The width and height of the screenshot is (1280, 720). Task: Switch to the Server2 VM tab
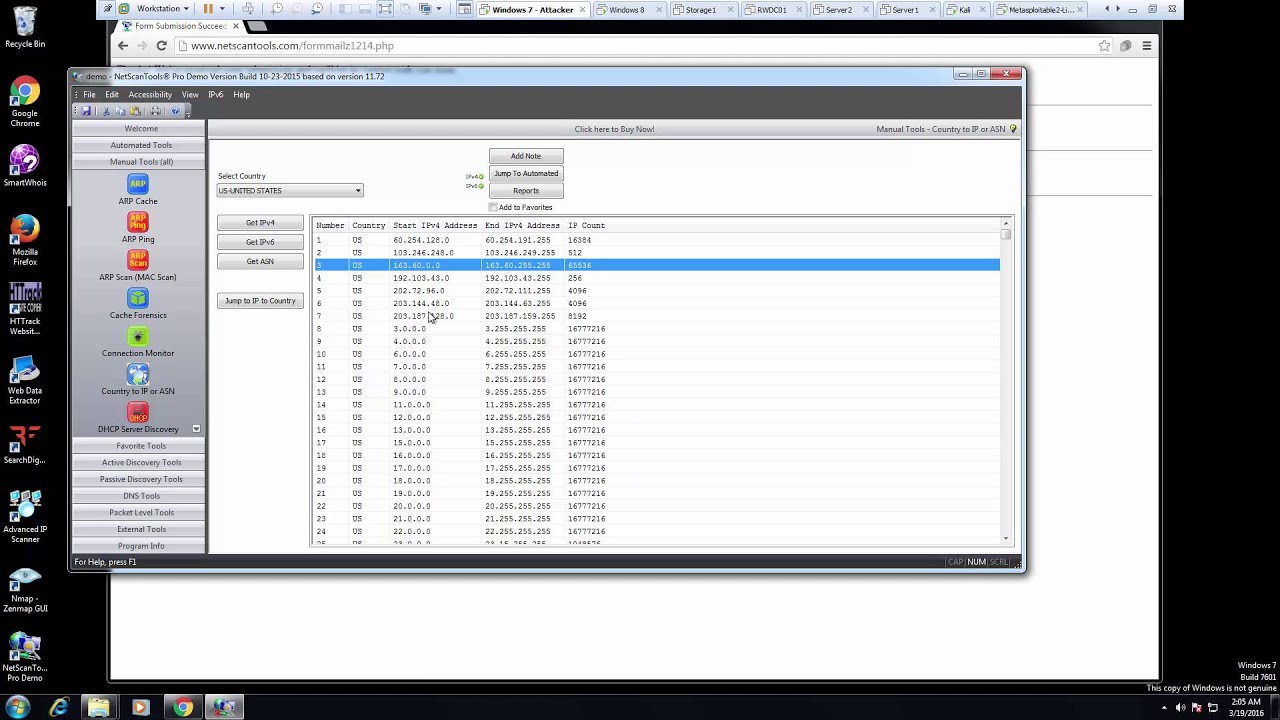[x=839, y=9]
